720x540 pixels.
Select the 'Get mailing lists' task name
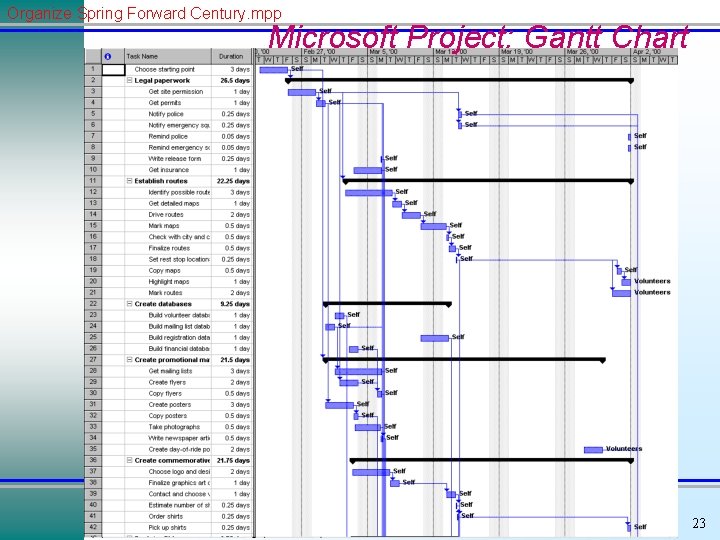click(170, 371)
